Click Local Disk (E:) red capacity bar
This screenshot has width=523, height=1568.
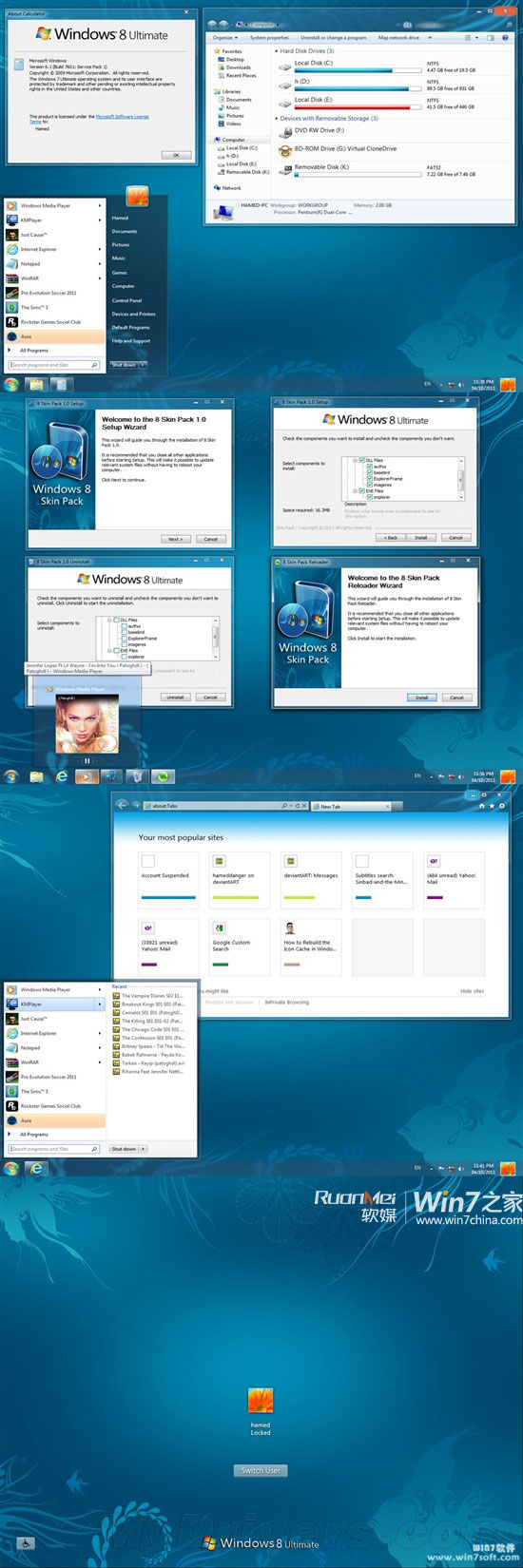(x=358, y=106)
